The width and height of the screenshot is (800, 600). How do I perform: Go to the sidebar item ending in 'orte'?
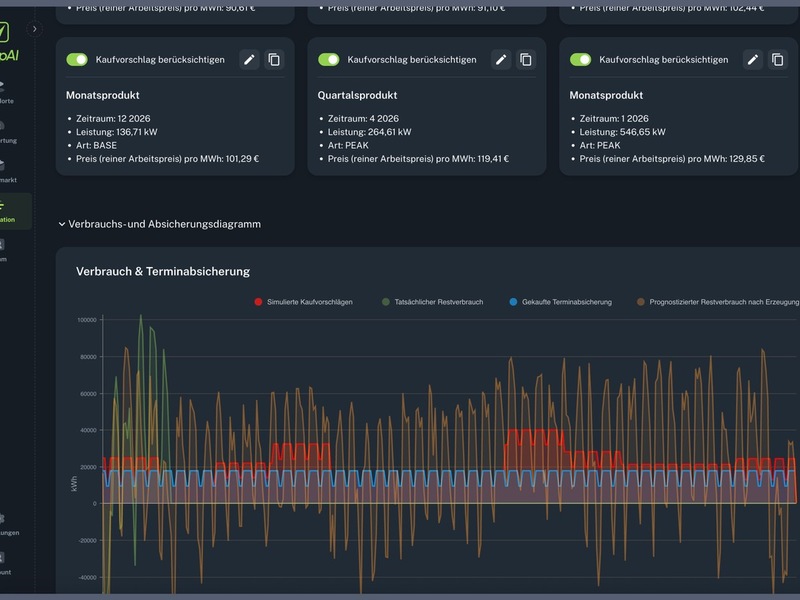click(x=4, y=91)
